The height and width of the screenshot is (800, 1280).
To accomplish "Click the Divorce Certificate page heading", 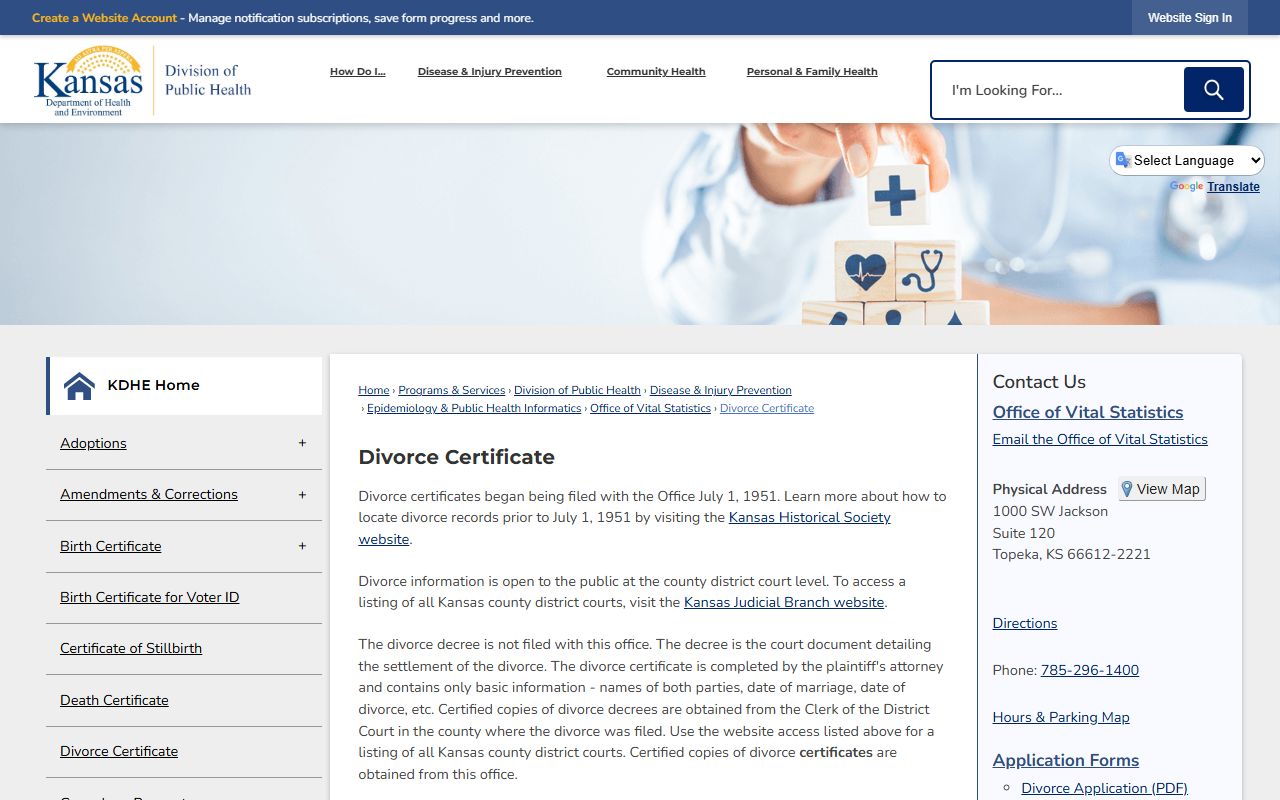I will click(457, 457).
